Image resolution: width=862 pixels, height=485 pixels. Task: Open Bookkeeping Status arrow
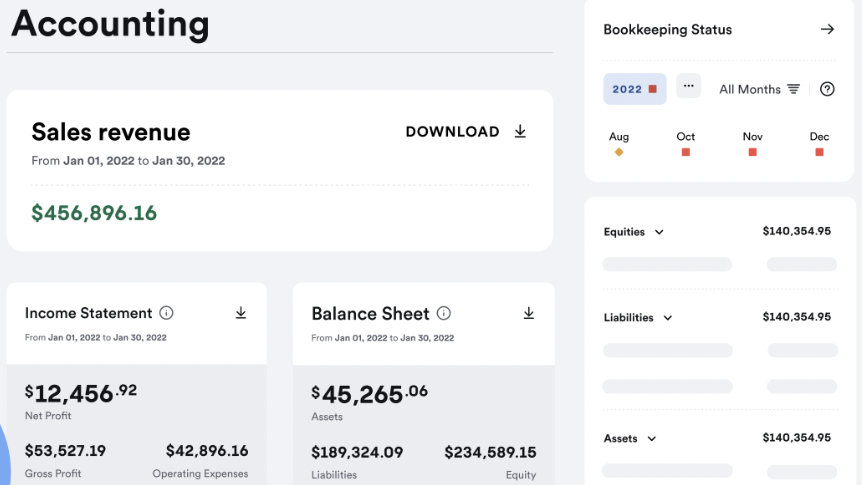pos(827,30)
